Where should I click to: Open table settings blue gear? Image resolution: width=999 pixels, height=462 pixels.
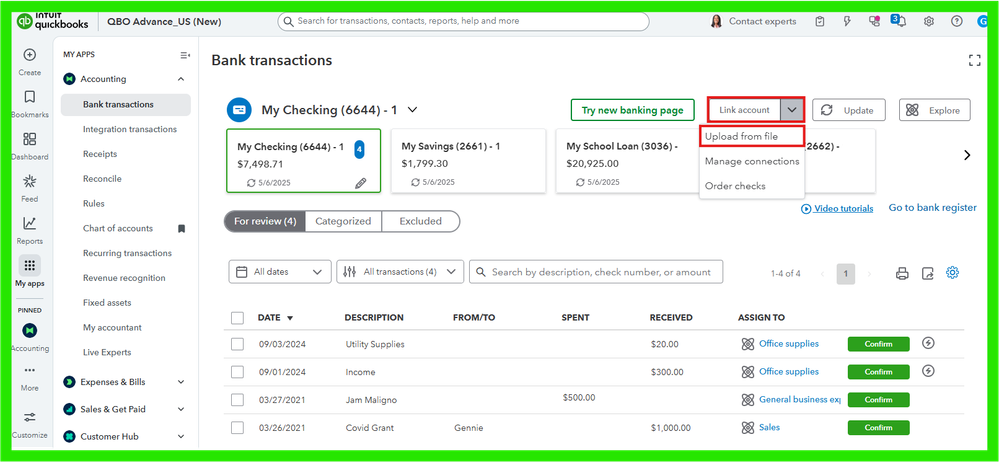click(x=952, y=273)
